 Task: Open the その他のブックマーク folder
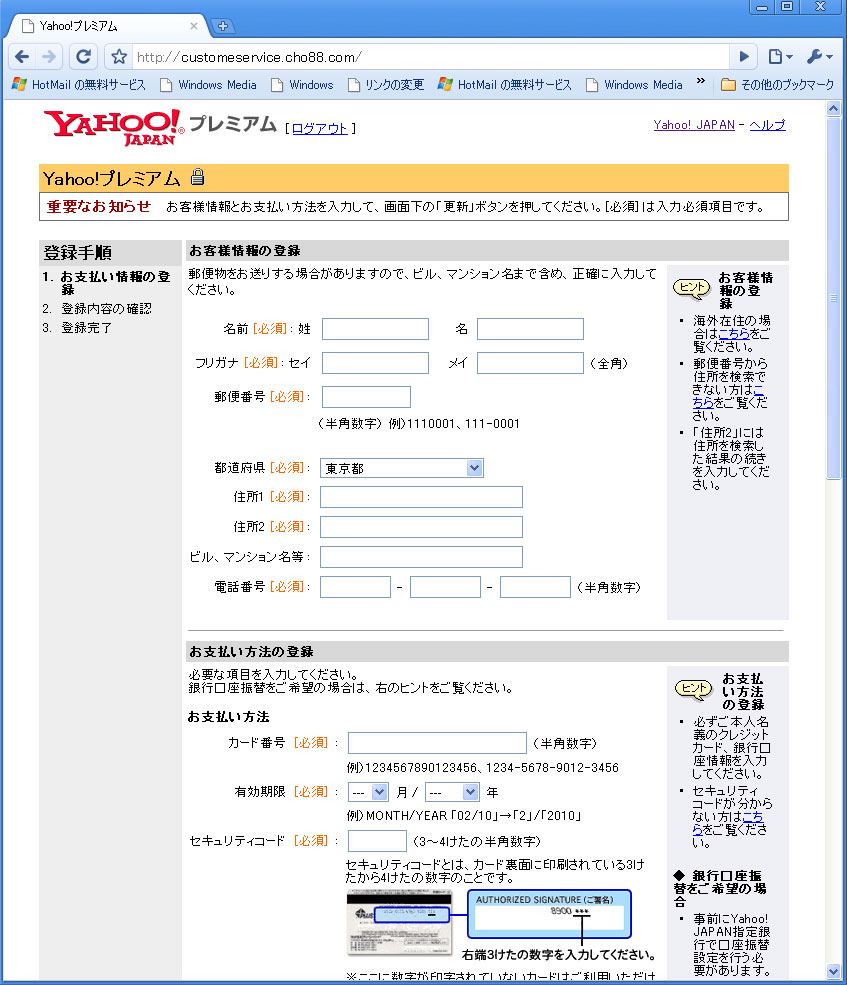777,85
